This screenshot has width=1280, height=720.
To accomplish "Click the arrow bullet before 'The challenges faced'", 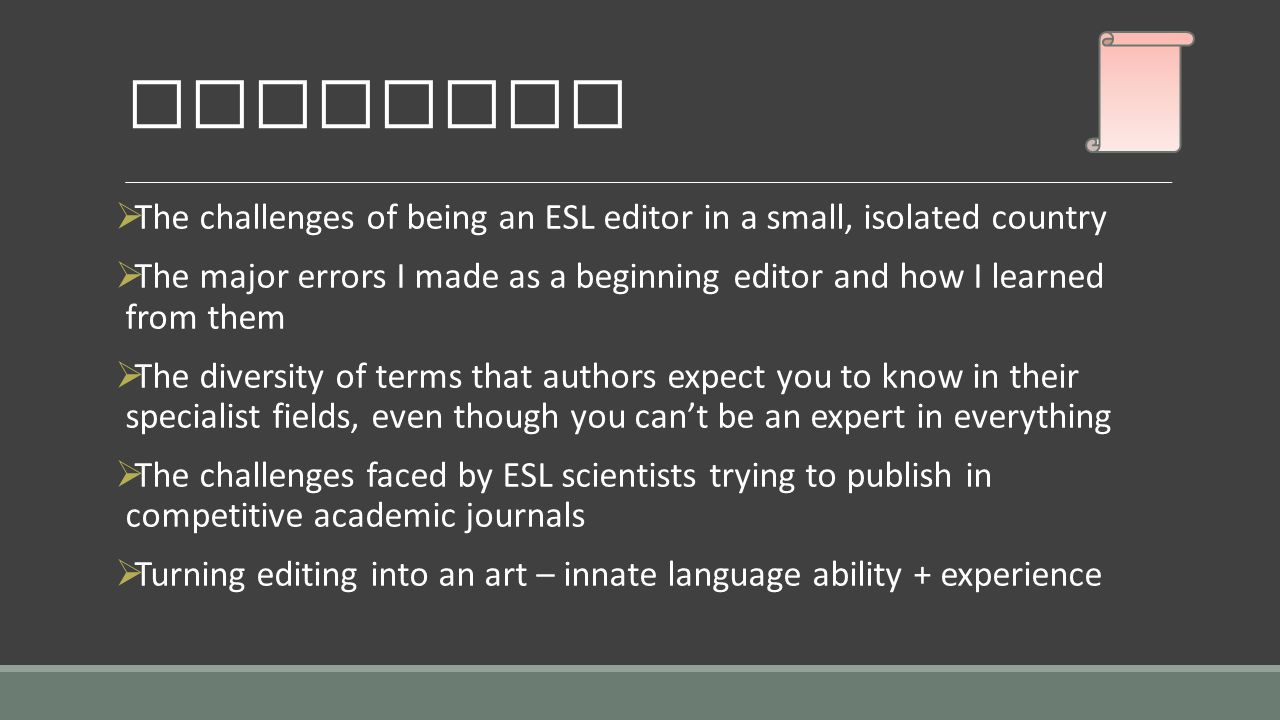I will click(x=127, y=474).
